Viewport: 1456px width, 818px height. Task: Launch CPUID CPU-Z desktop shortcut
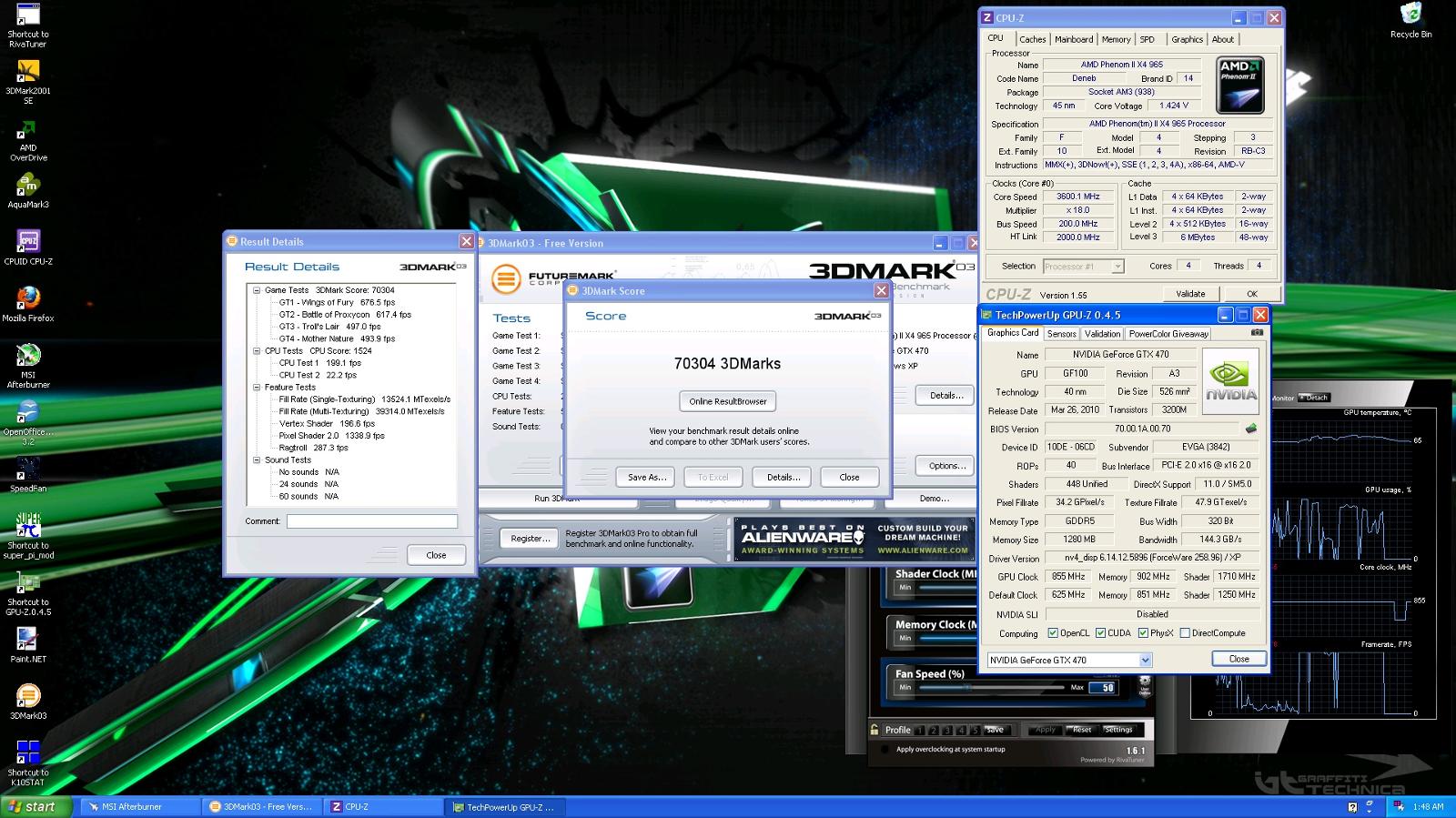click(28, 247)
